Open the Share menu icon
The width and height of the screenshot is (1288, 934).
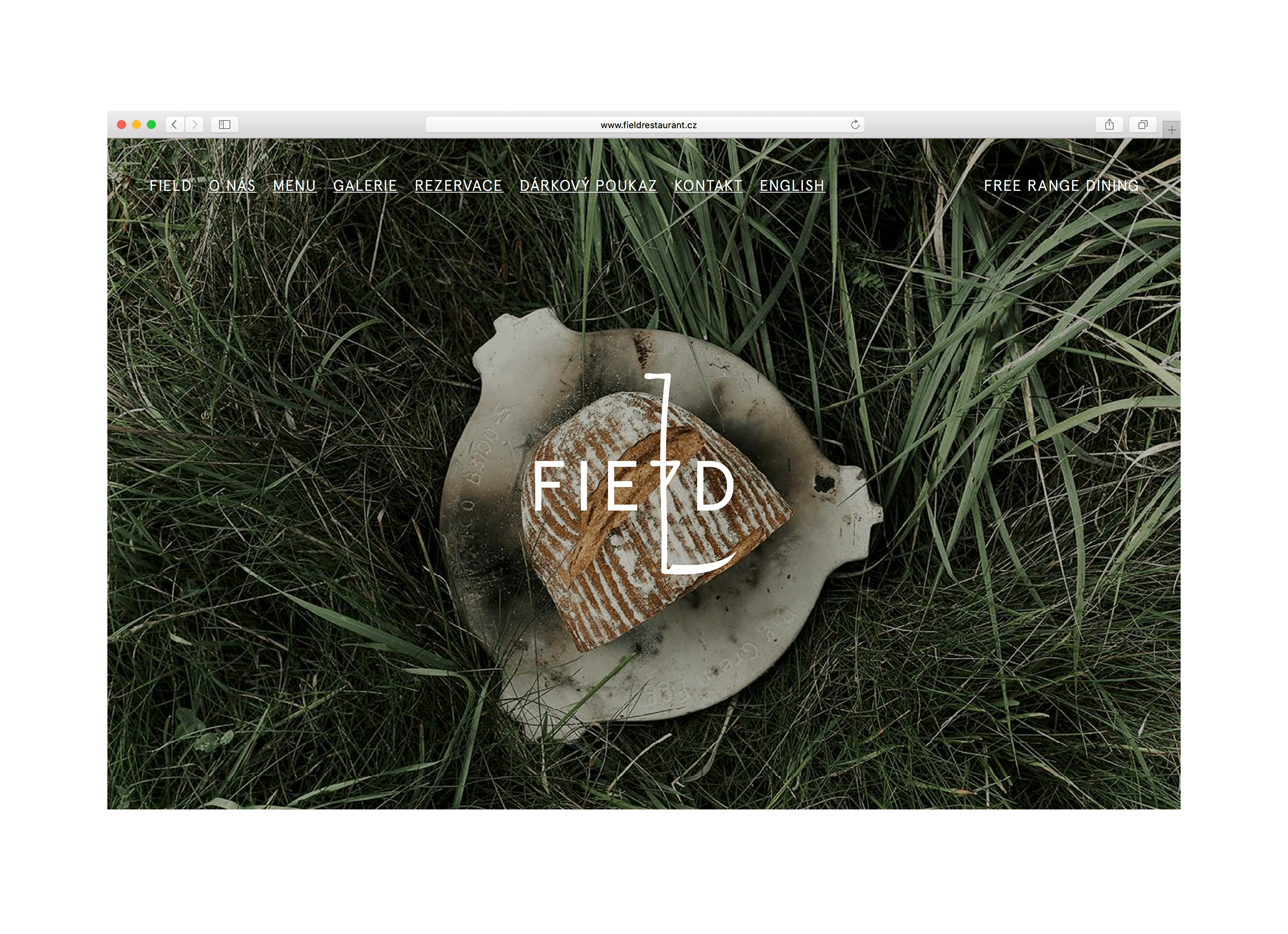point(1109,125)
